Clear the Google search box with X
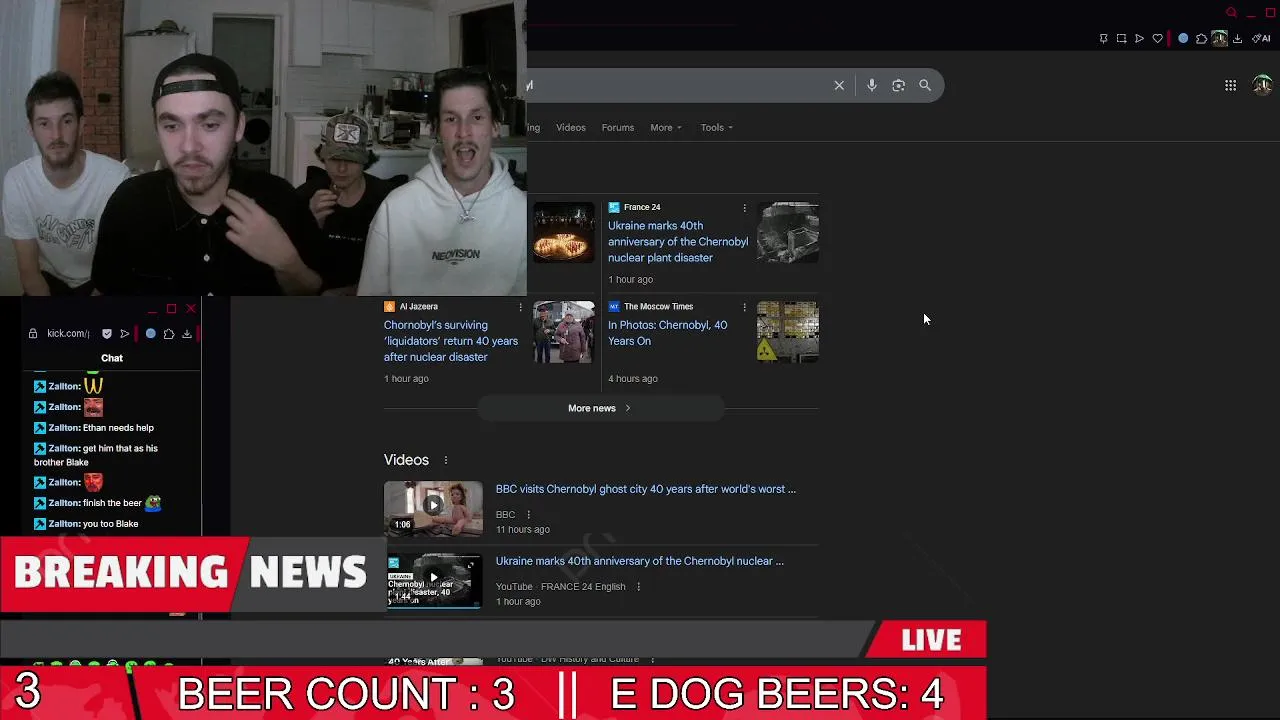This screenshot has width=1280, height=720. 839,86
